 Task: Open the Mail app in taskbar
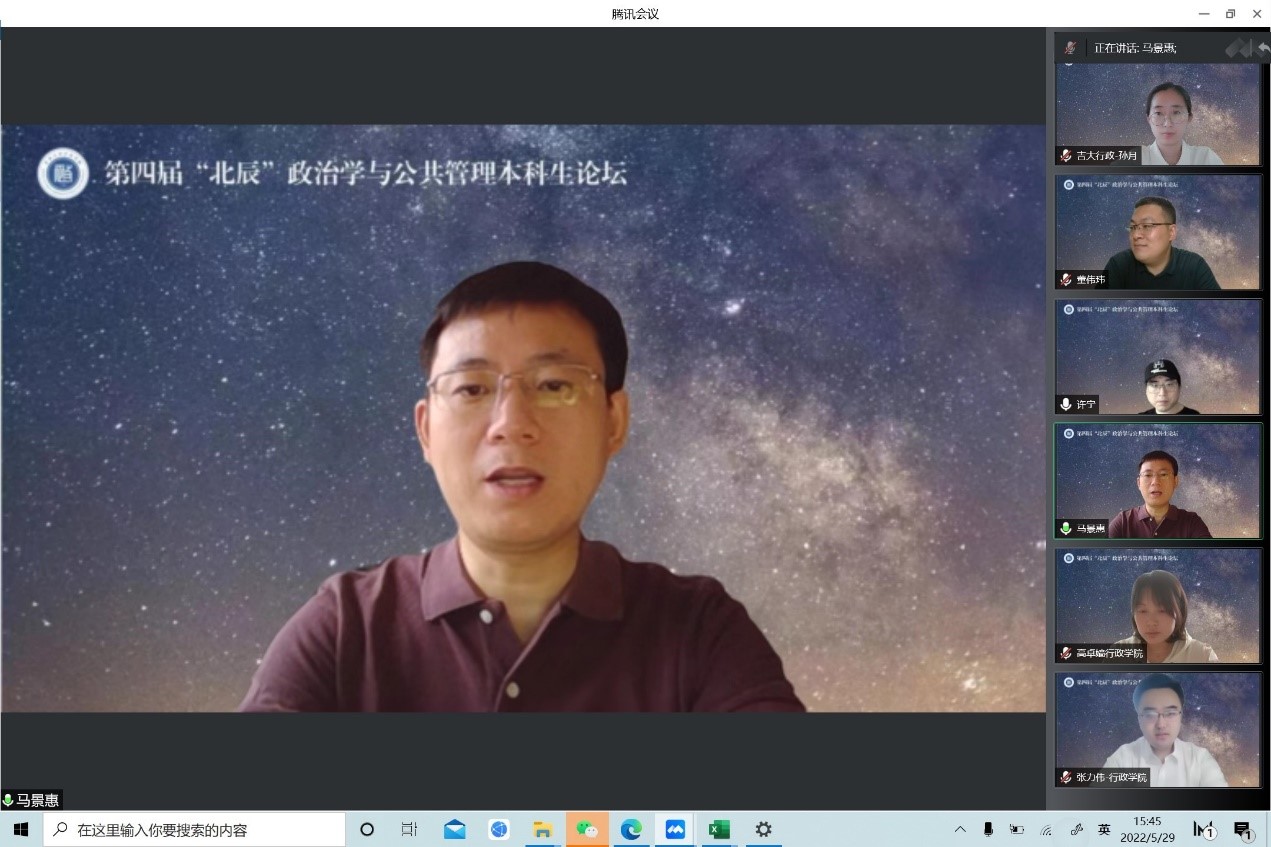[x=455, y=829]
